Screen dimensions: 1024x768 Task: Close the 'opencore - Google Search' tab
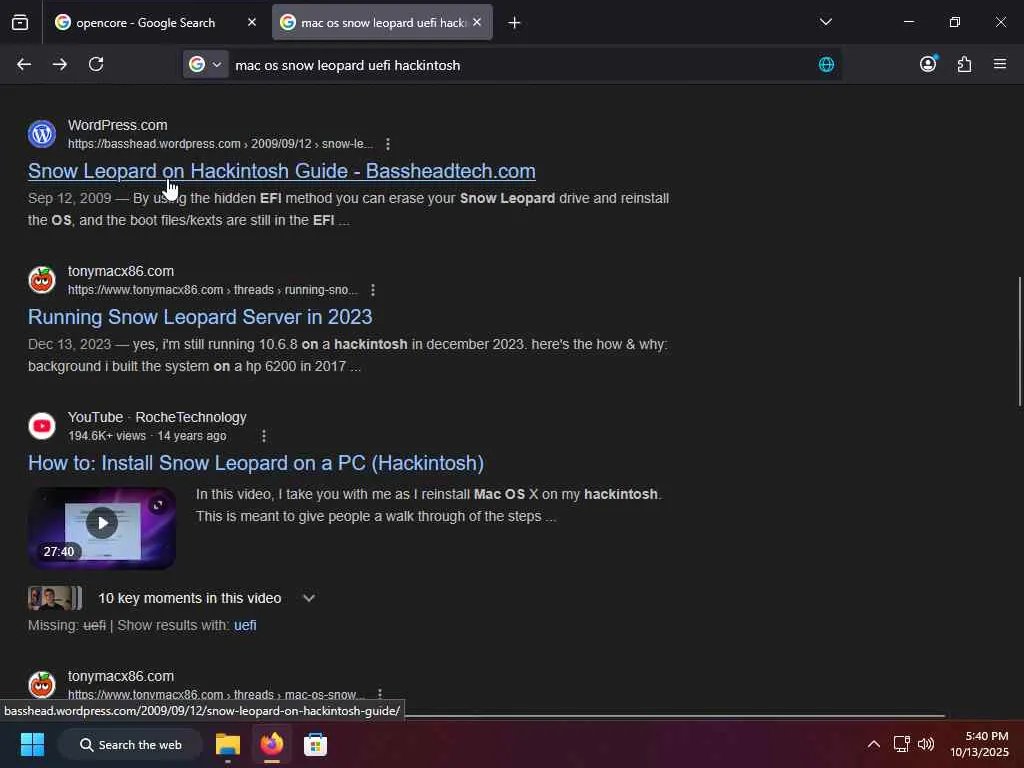coord(252,22)
